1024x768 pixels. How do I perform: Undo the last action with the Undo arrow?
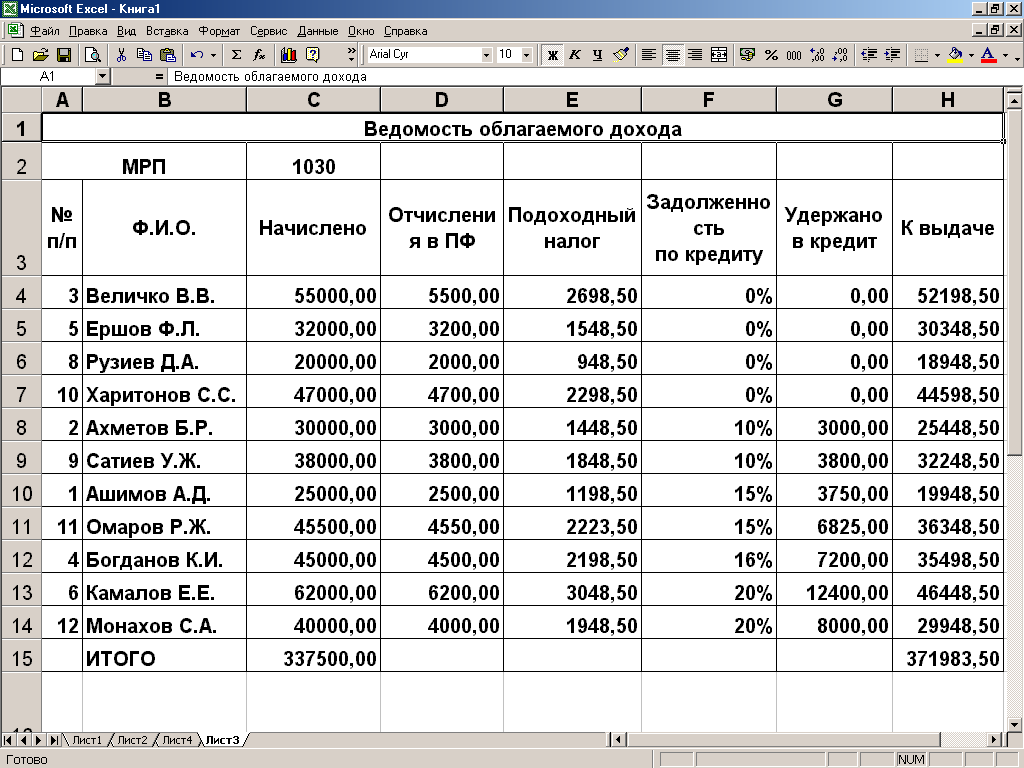(197, 55)
